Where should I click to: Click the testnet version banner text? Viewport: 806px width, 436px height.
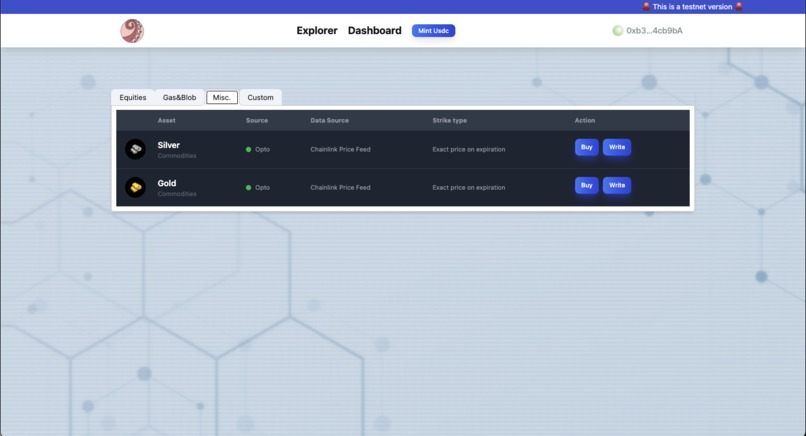[692, 7]
